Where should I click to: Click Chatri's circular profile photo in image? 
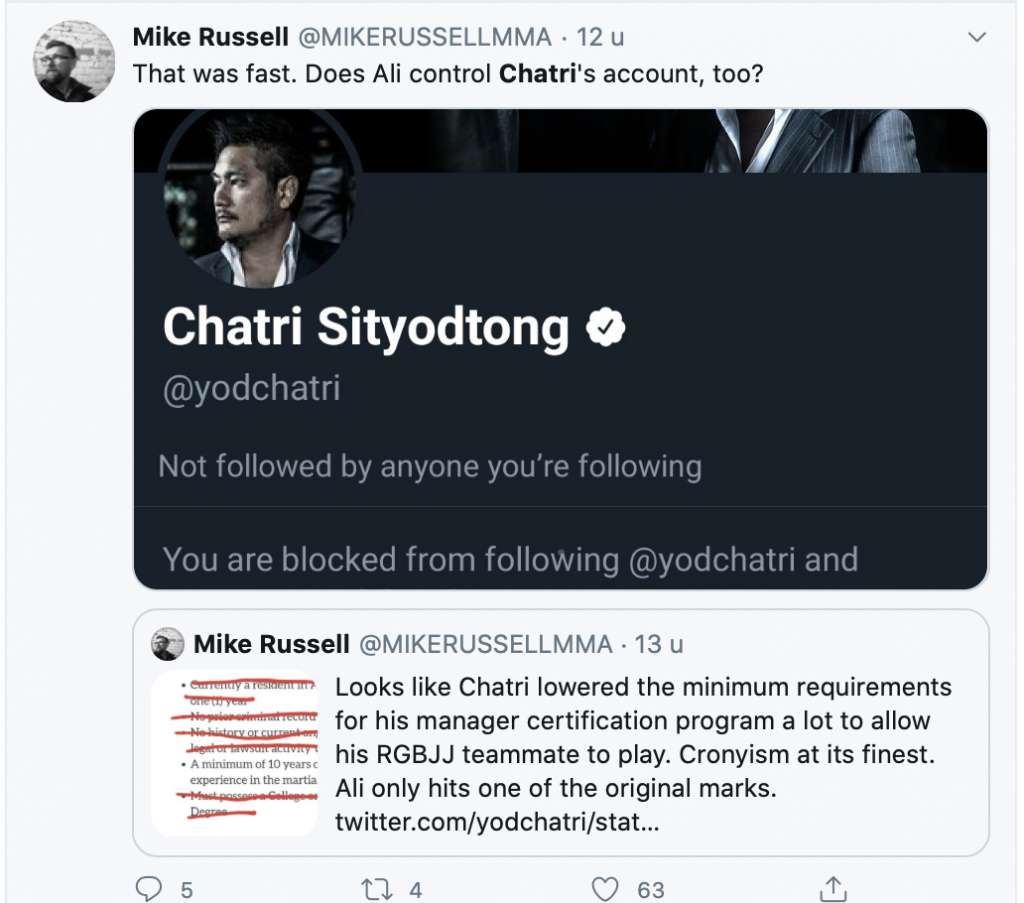[259, 198]
